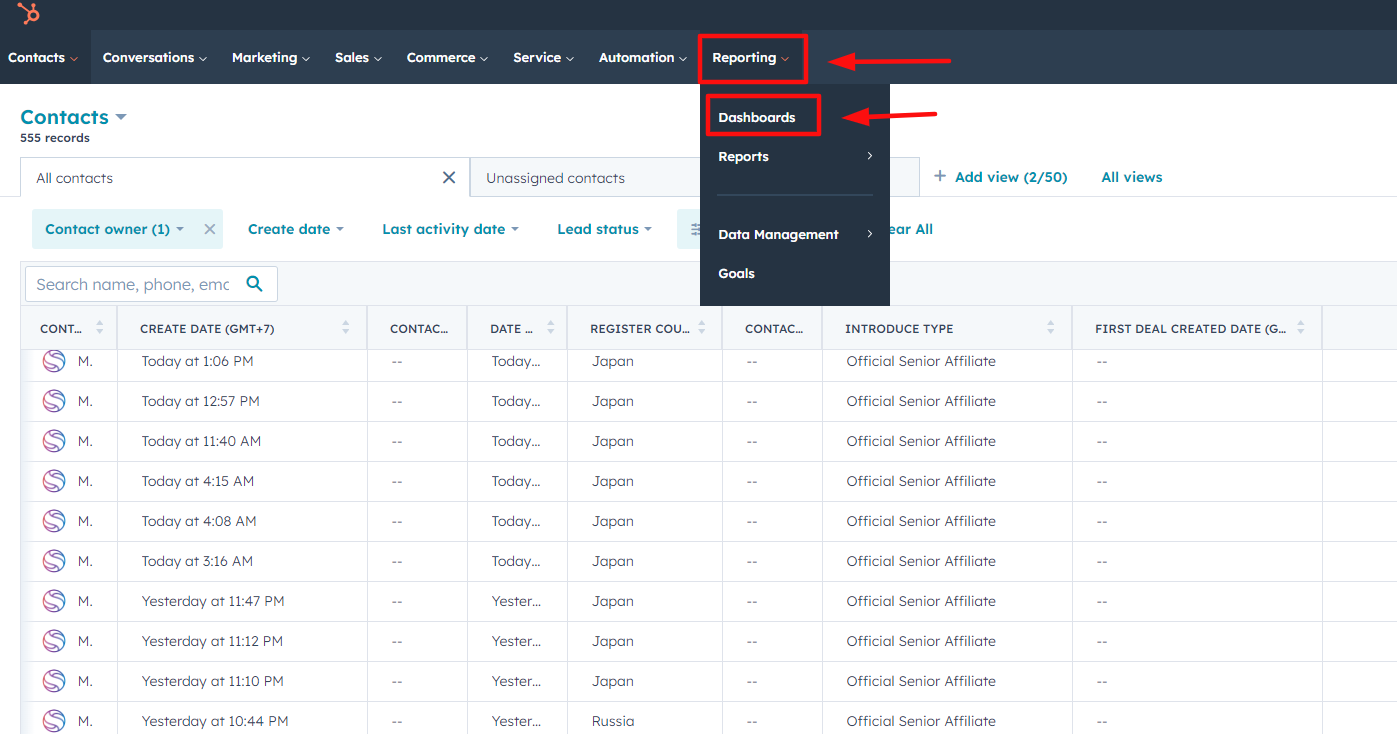Focus the contact search input field

132,284
